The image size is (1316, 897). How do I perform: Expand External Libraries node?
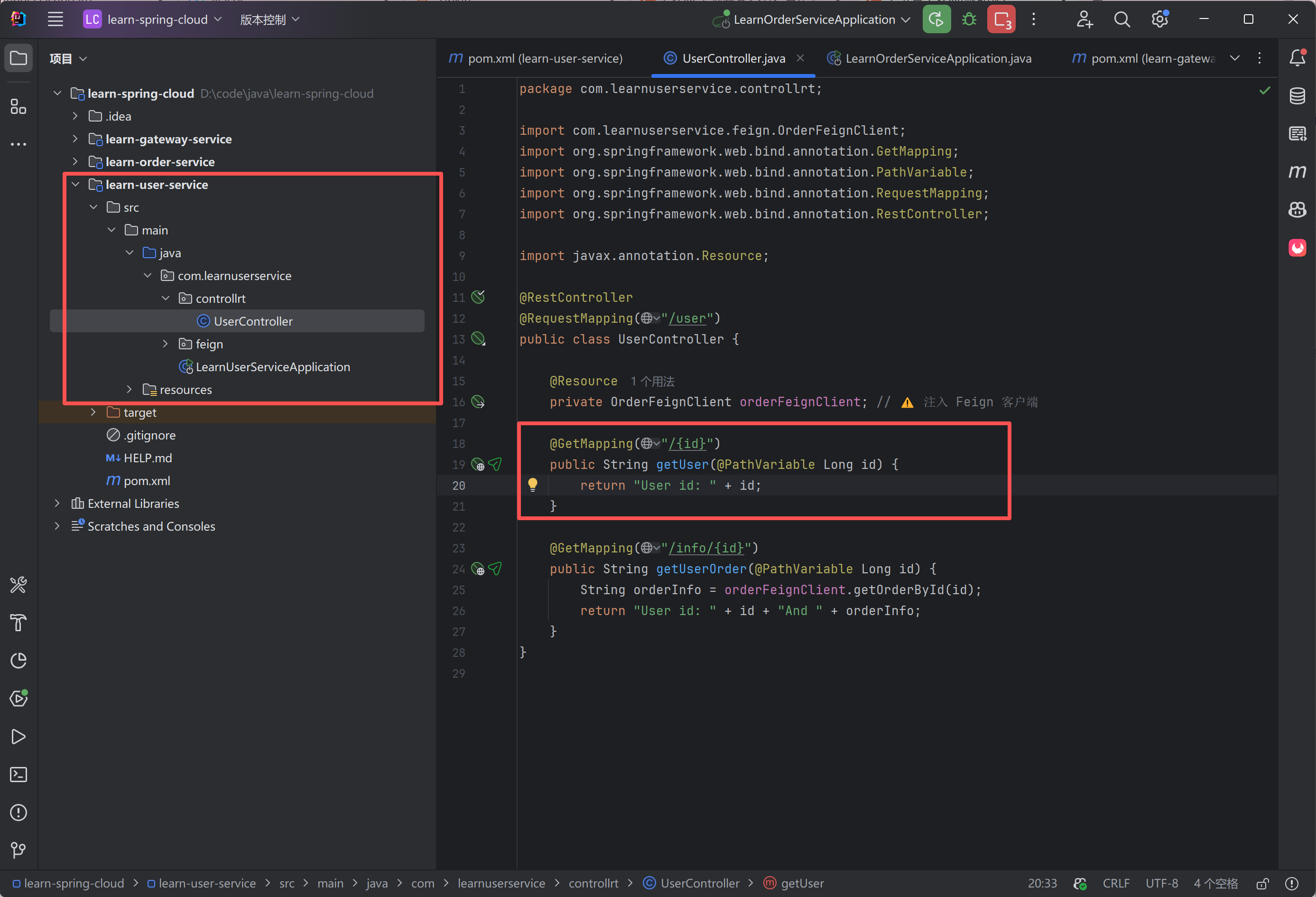click(x=57, y=503)
